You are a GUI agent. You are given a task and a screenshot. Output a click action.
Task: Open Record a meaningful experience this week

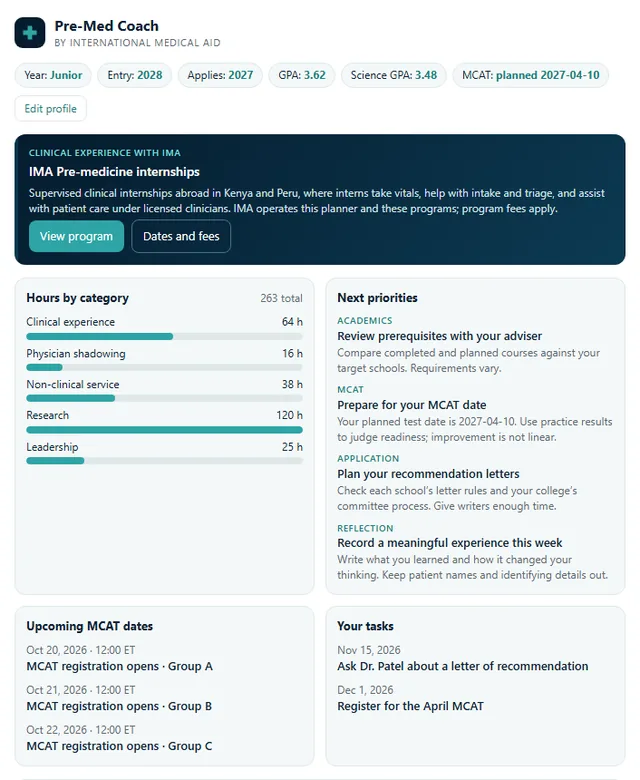click(450, 543)
